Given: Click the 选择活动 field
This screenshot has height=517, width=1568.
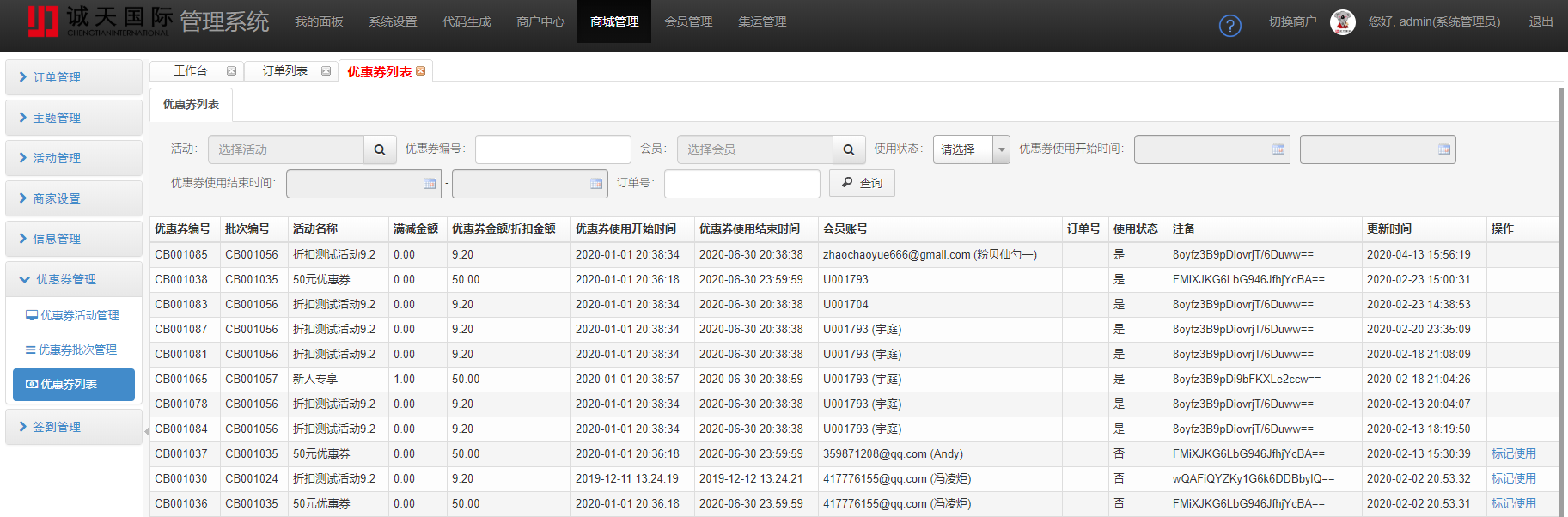Looking at the screenshot, I should click(286, 149).
